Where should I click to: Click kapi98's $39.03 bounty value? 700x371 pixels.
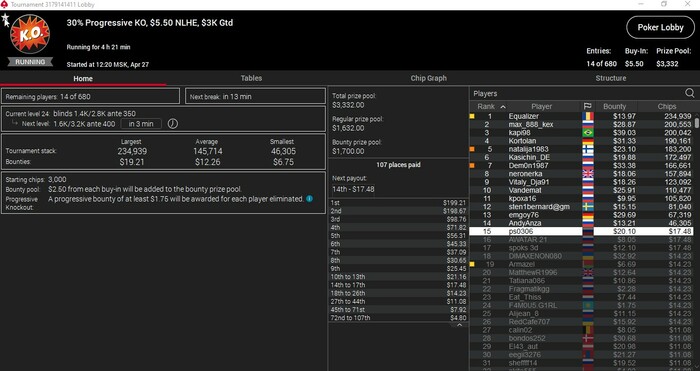click(x=624, y=133)
